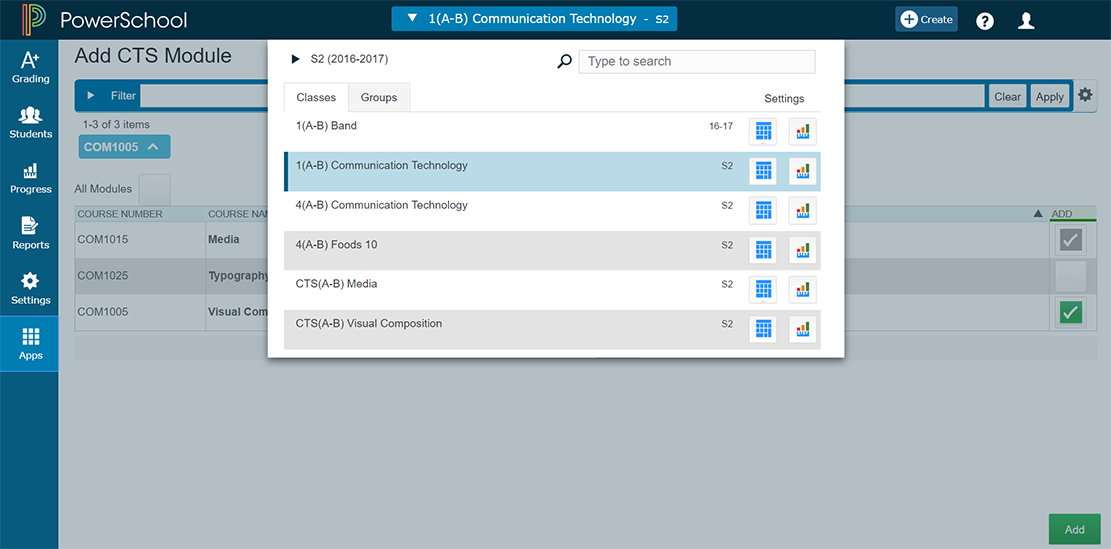Click the Create button
This screenshot has width=1111, height=549.
point(926,19)
